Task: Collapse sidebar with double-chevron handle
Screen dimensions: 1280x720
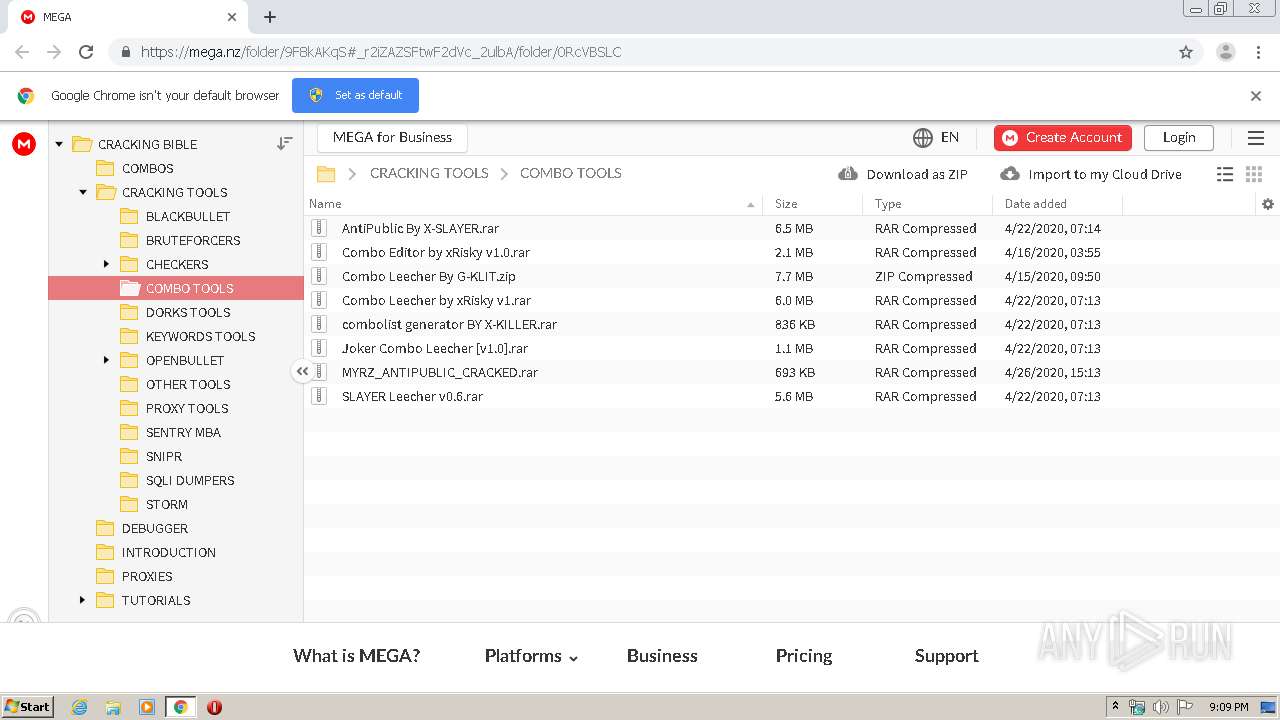Action: coord(302,371)
